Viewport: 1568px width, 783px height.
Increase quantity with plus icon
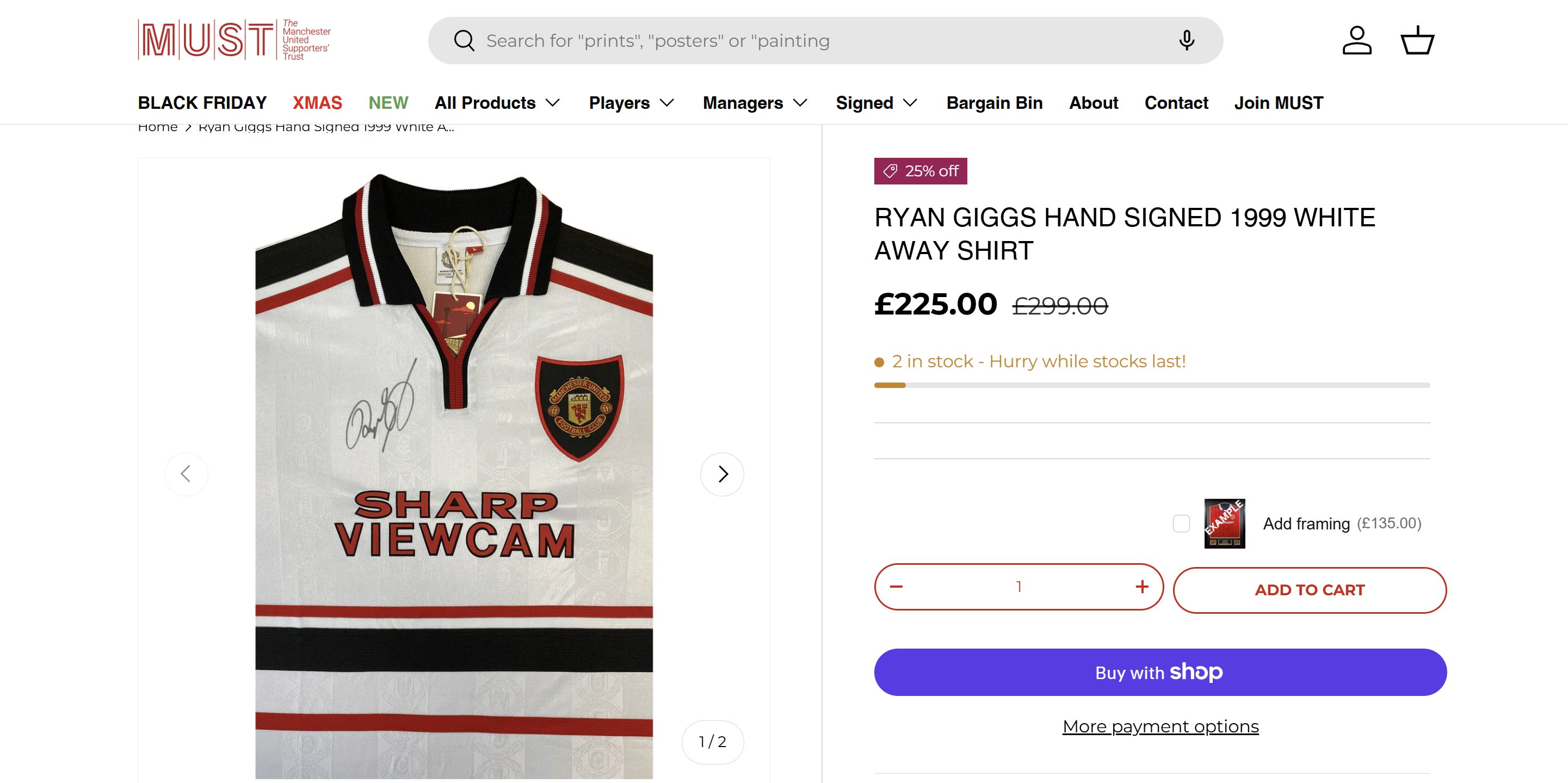tap(1141, 587)
